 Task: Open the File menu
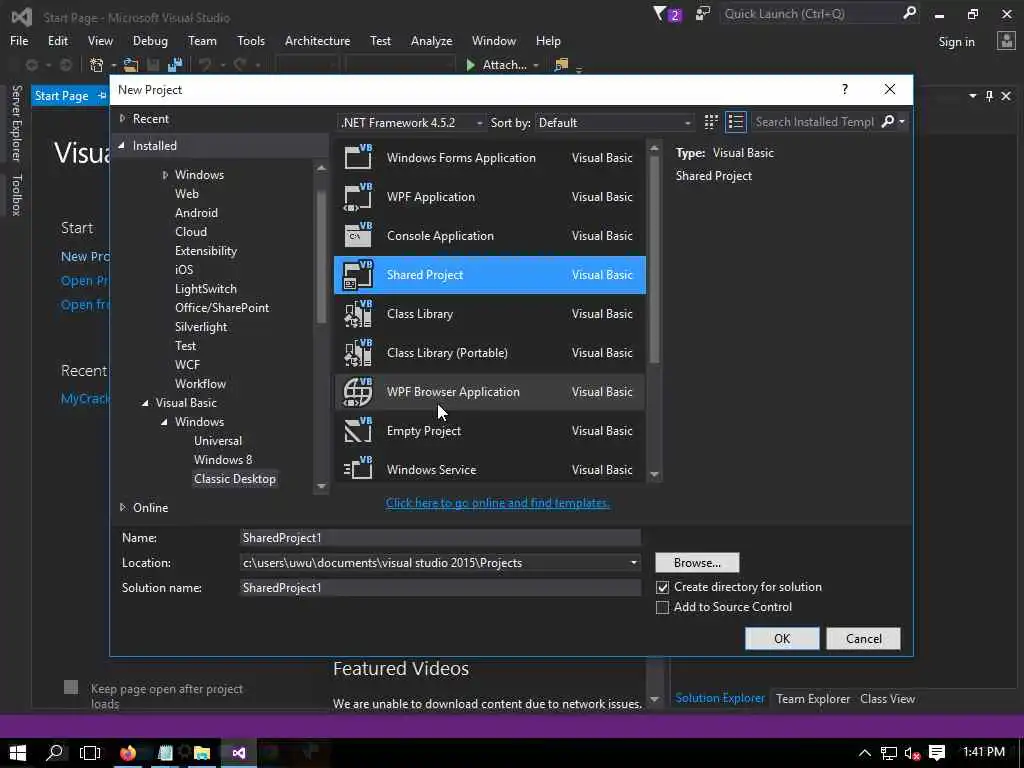tap(19, 40)
